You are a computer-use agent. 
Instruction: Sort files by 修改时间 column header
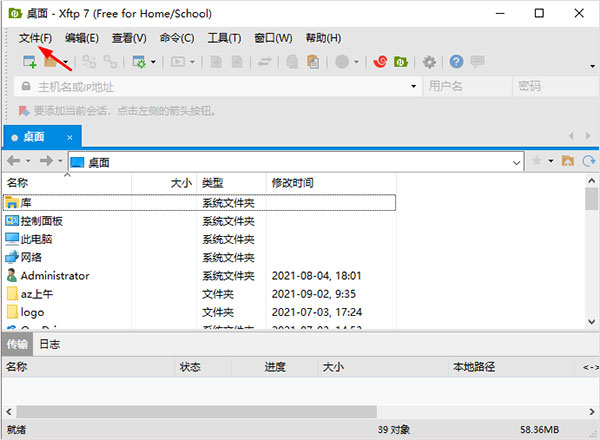pos(331,183)
